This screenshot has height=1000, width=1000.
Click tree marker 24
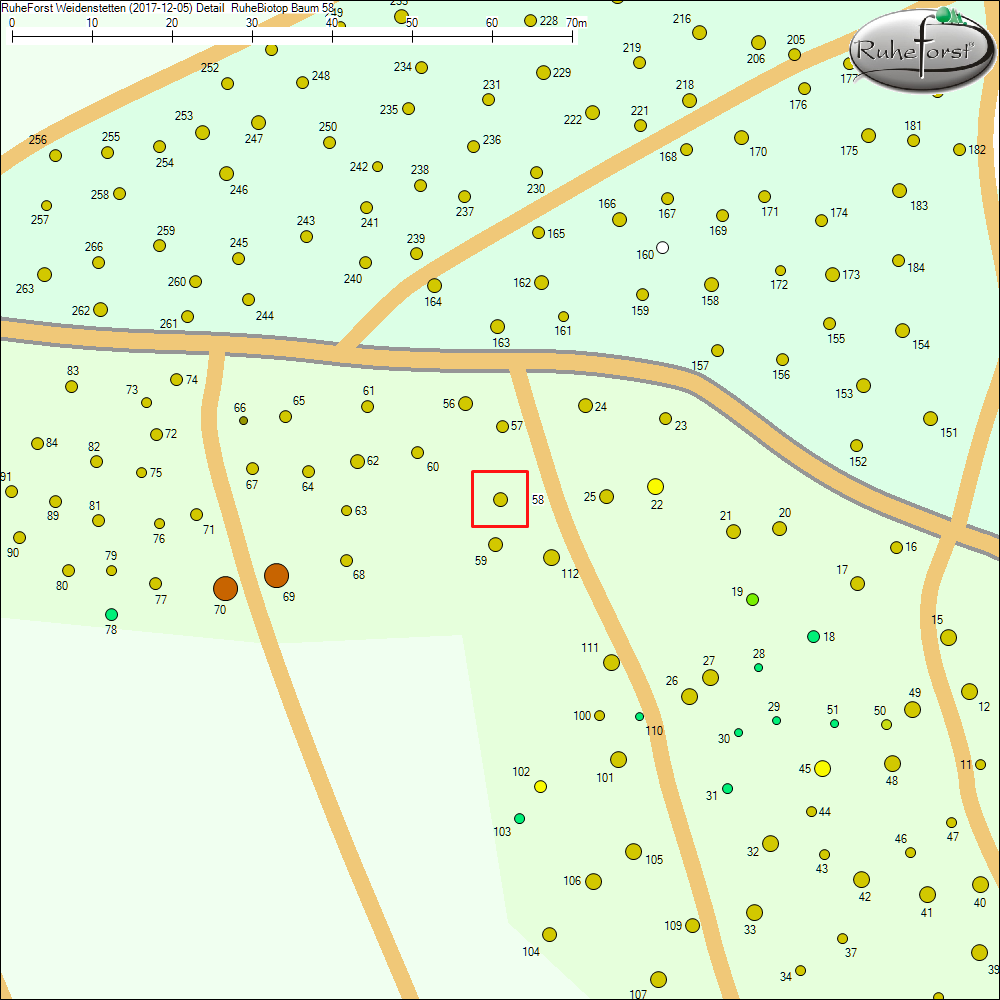(585, 405)
